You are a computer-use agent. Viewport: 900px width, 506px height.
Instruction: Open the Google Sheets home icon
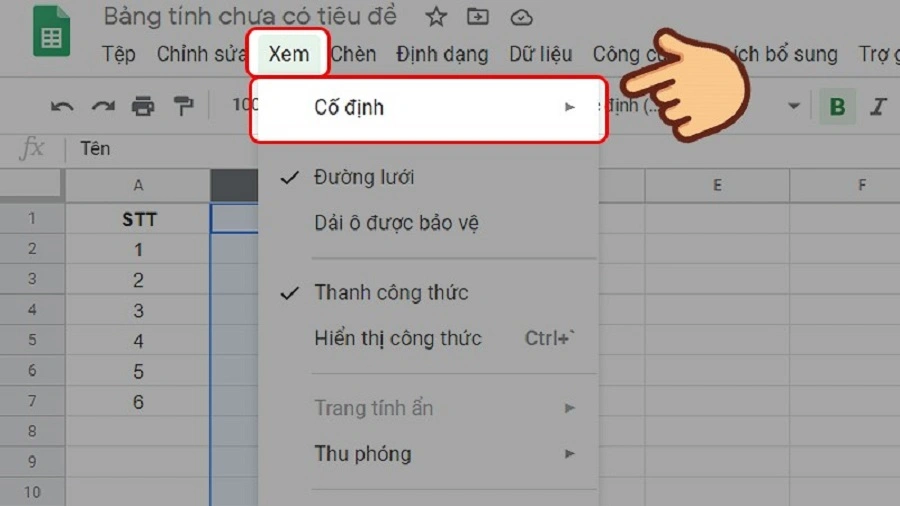coord(52,32)
